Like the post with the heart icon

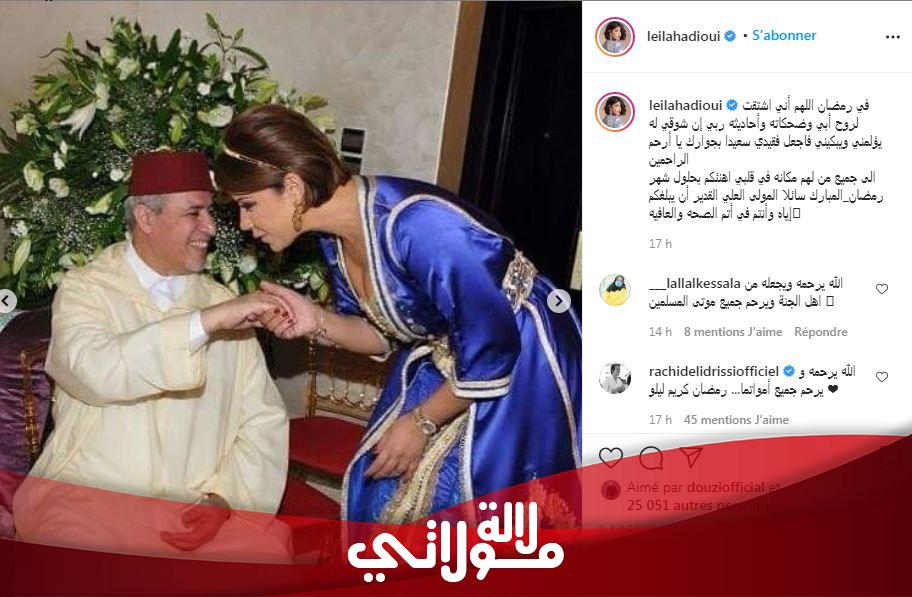tap(611, 458)
